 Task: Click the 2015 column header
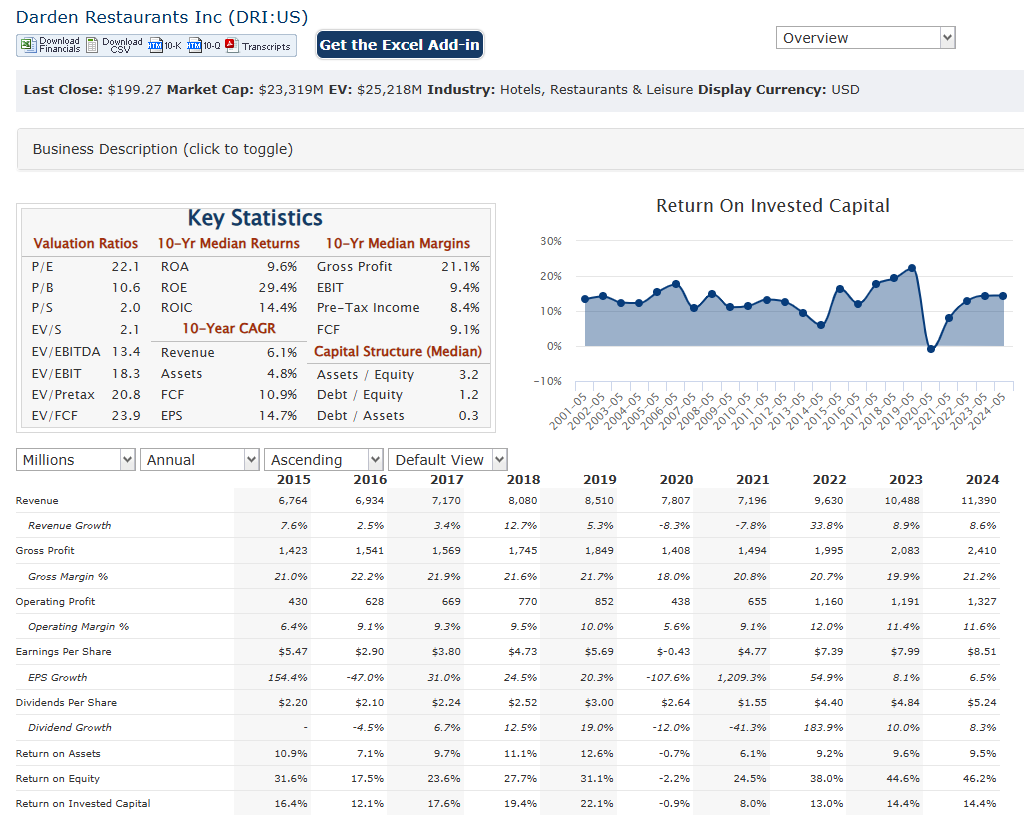coord(293,479)
